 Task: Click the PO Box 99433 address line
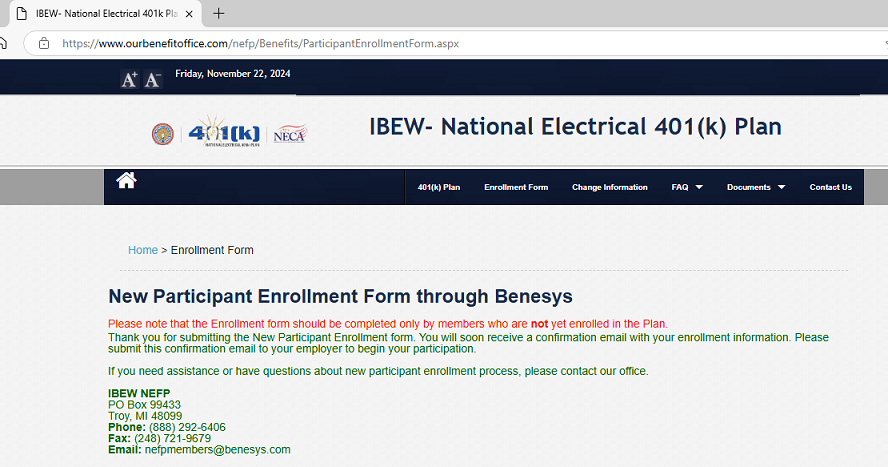[x=144, y=405]
